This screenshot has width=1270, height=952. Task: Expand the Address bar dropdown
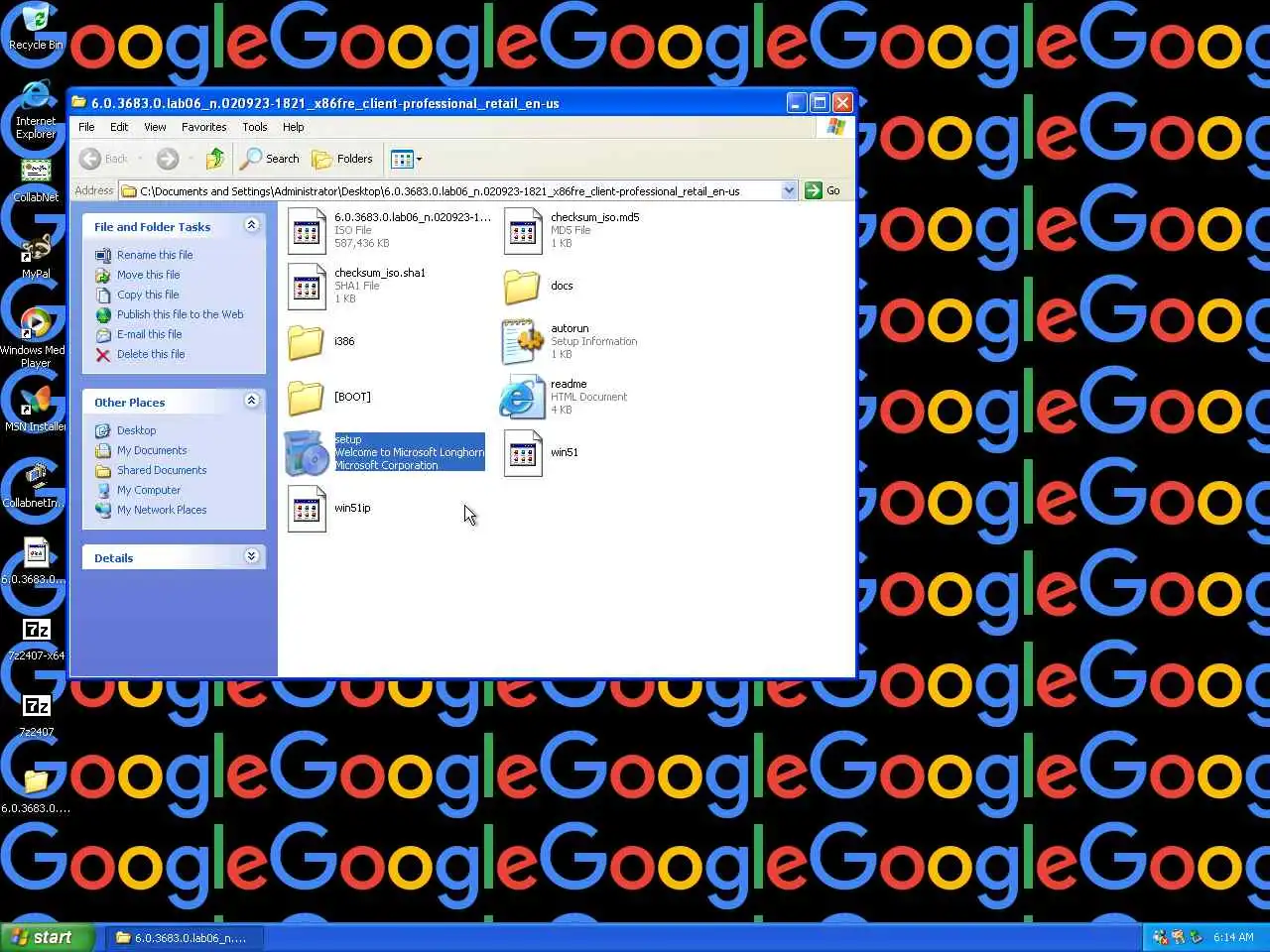click(789, 190)
